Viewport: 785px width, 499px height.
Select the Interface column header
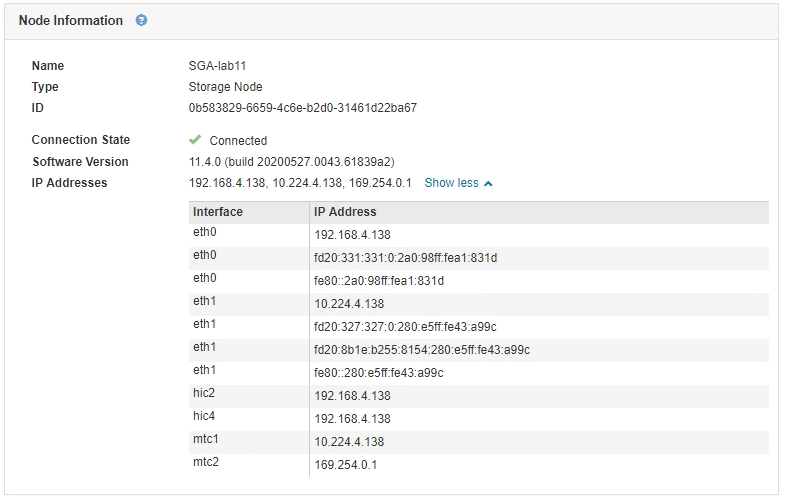click(218, 212)
